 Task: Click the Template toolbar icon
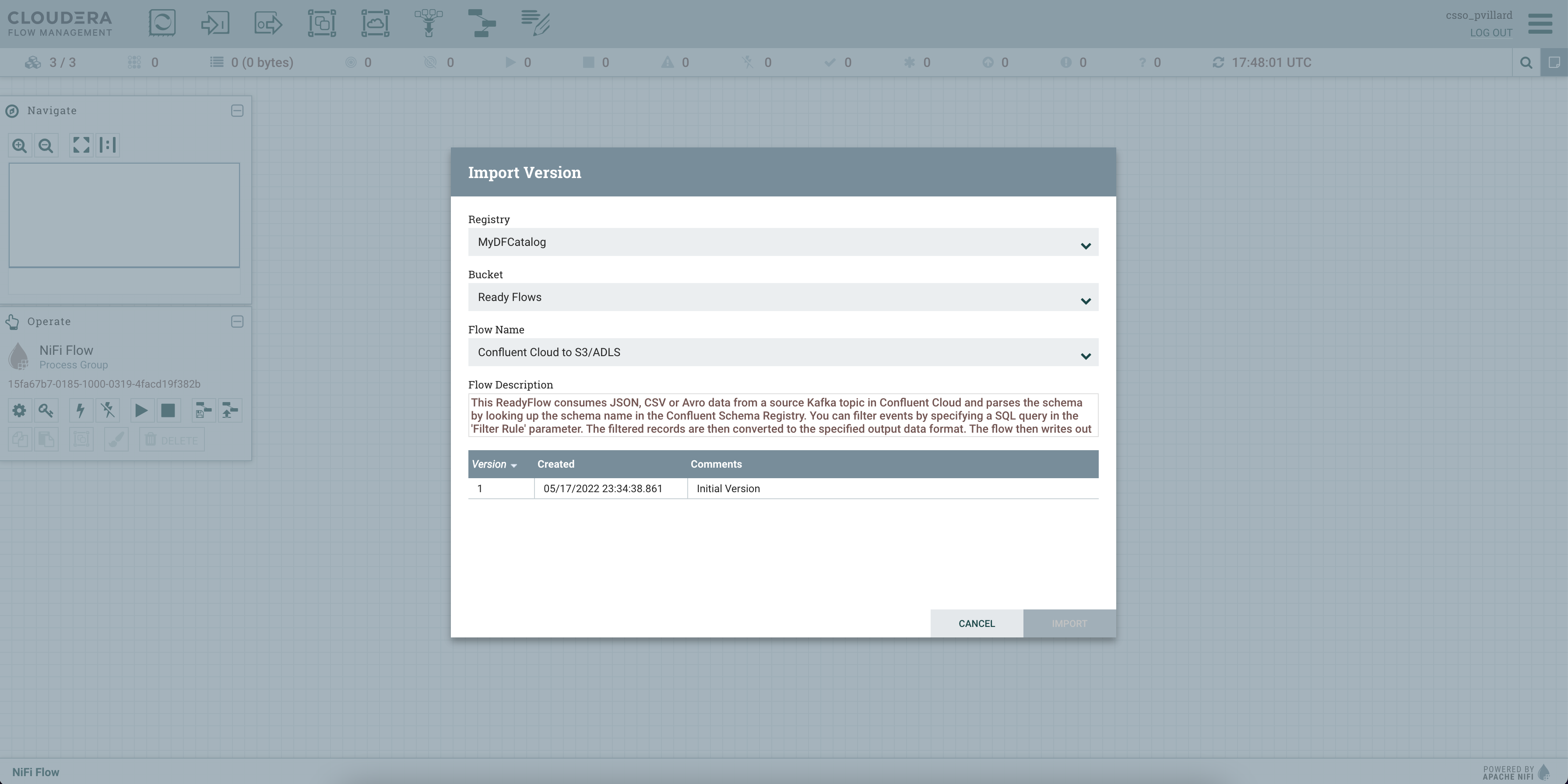[x=482, y=23]
